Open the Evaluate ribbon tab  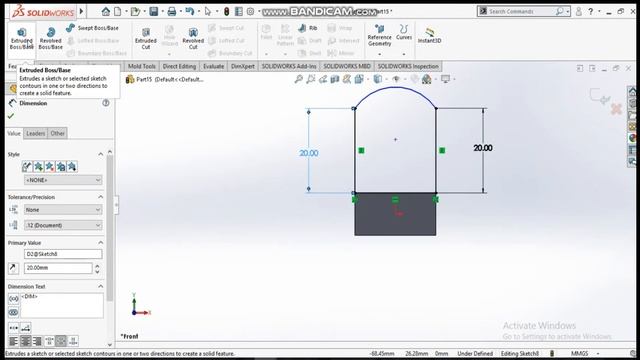(213, 66)
